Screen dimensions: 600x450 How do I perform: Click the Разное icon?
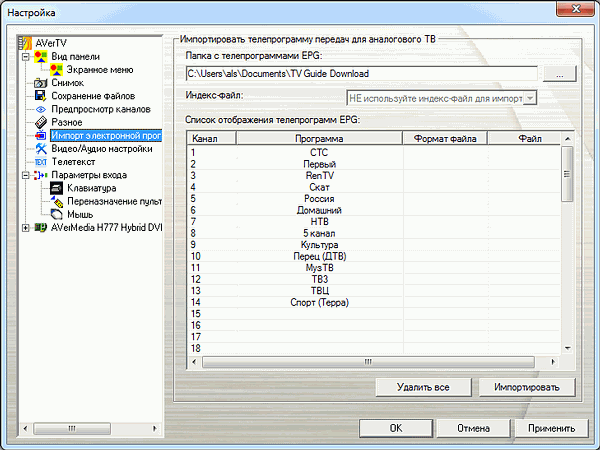tap(41, 122)
